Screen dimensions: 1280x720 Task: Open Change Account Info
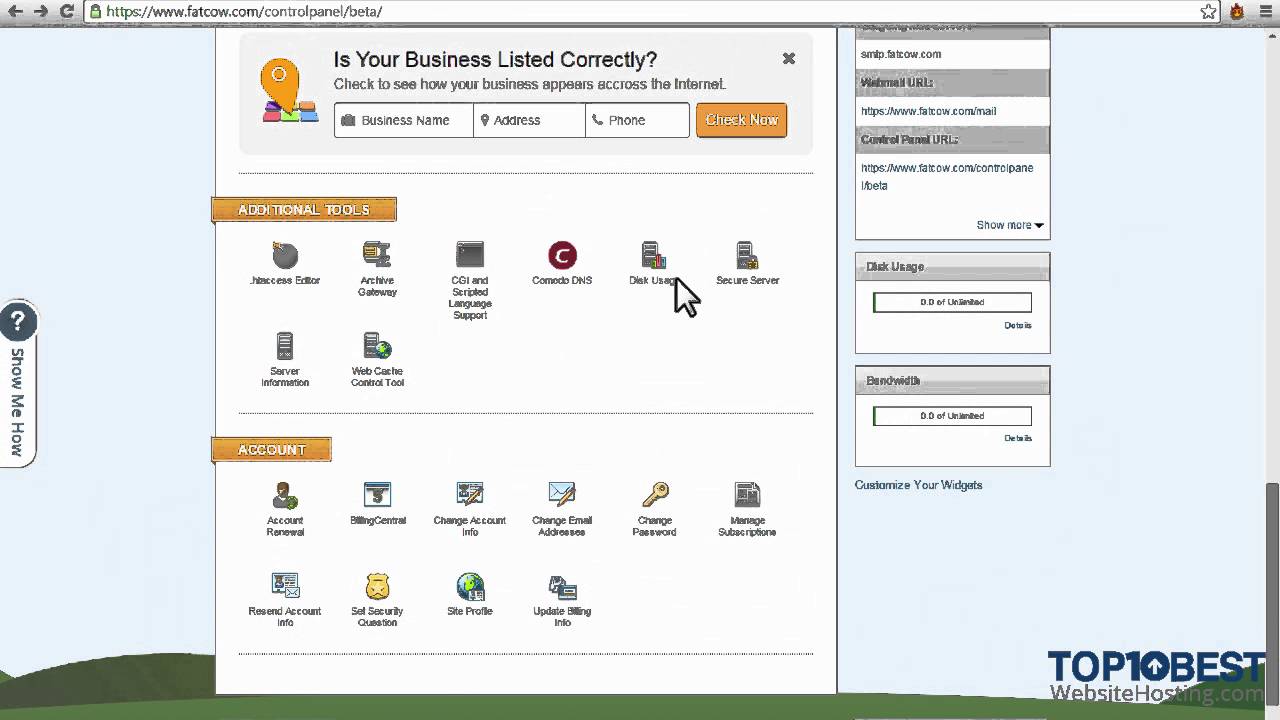click(470, 509)
